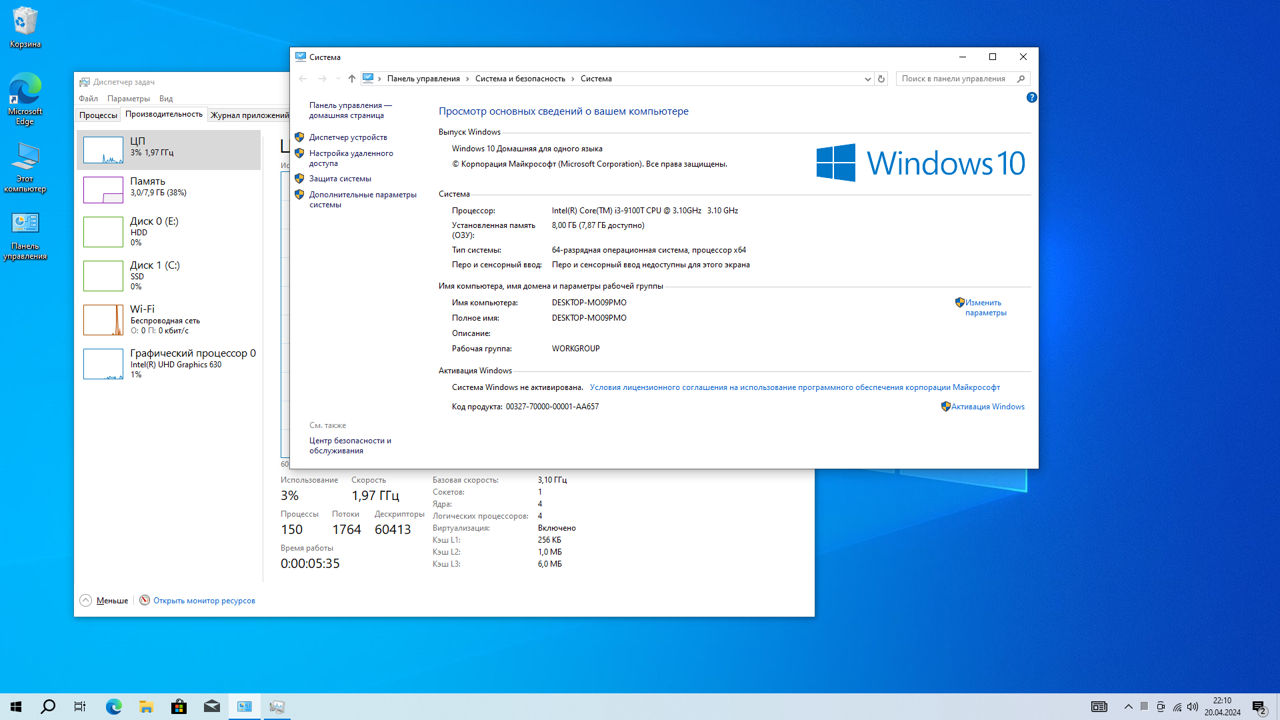Click the search magnifier in control panel search

(1021, 78)
